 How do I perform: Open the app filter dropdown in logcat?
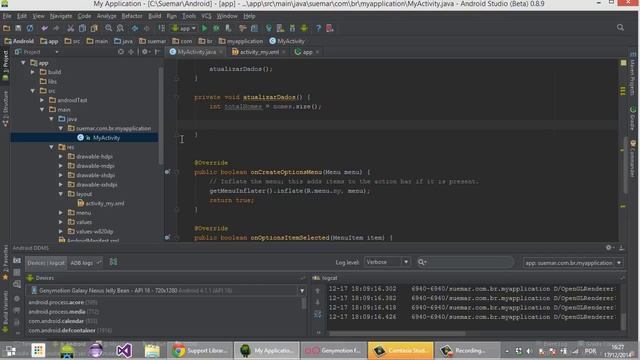click(573, 263)
